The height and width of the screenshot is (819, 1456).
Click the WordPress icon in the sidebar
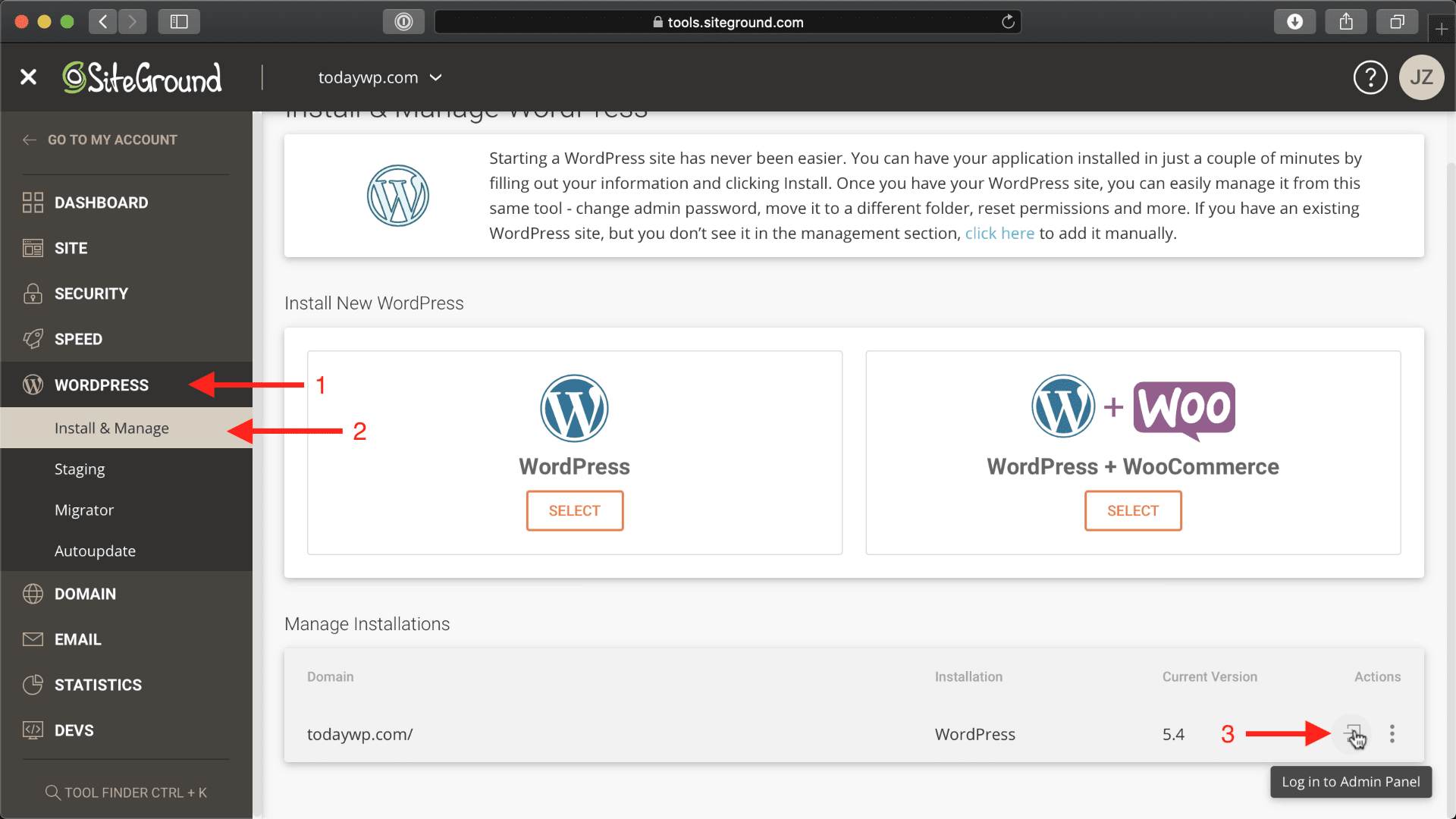[33, 384]
